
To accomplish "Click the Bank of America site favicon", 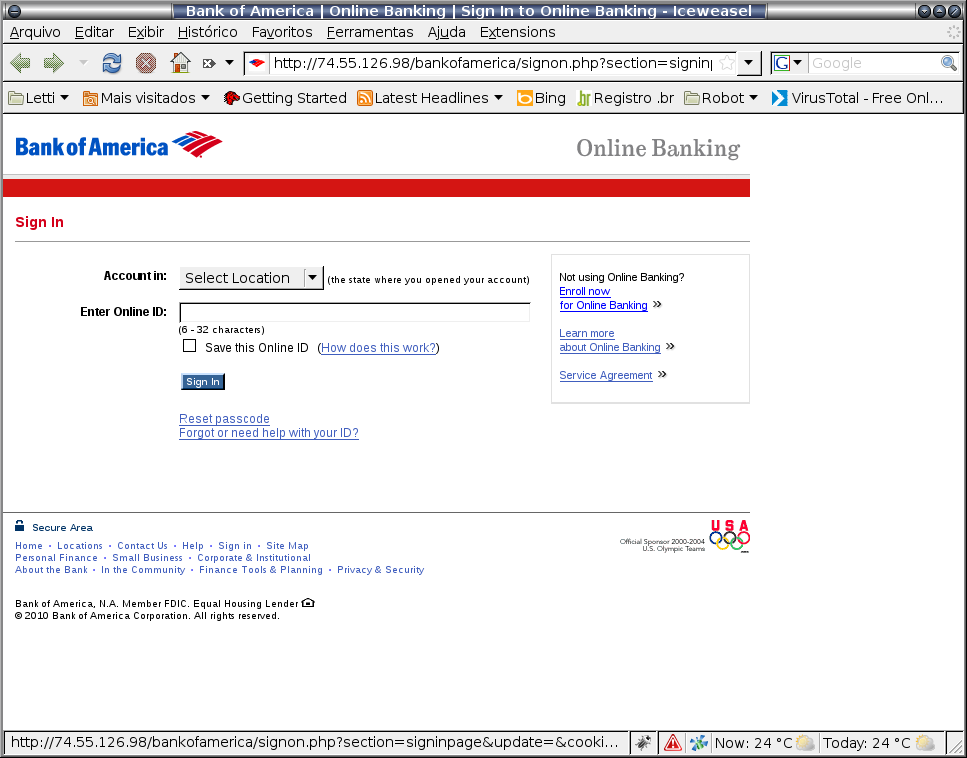I will pyautogui.click(x=257, y=63).
